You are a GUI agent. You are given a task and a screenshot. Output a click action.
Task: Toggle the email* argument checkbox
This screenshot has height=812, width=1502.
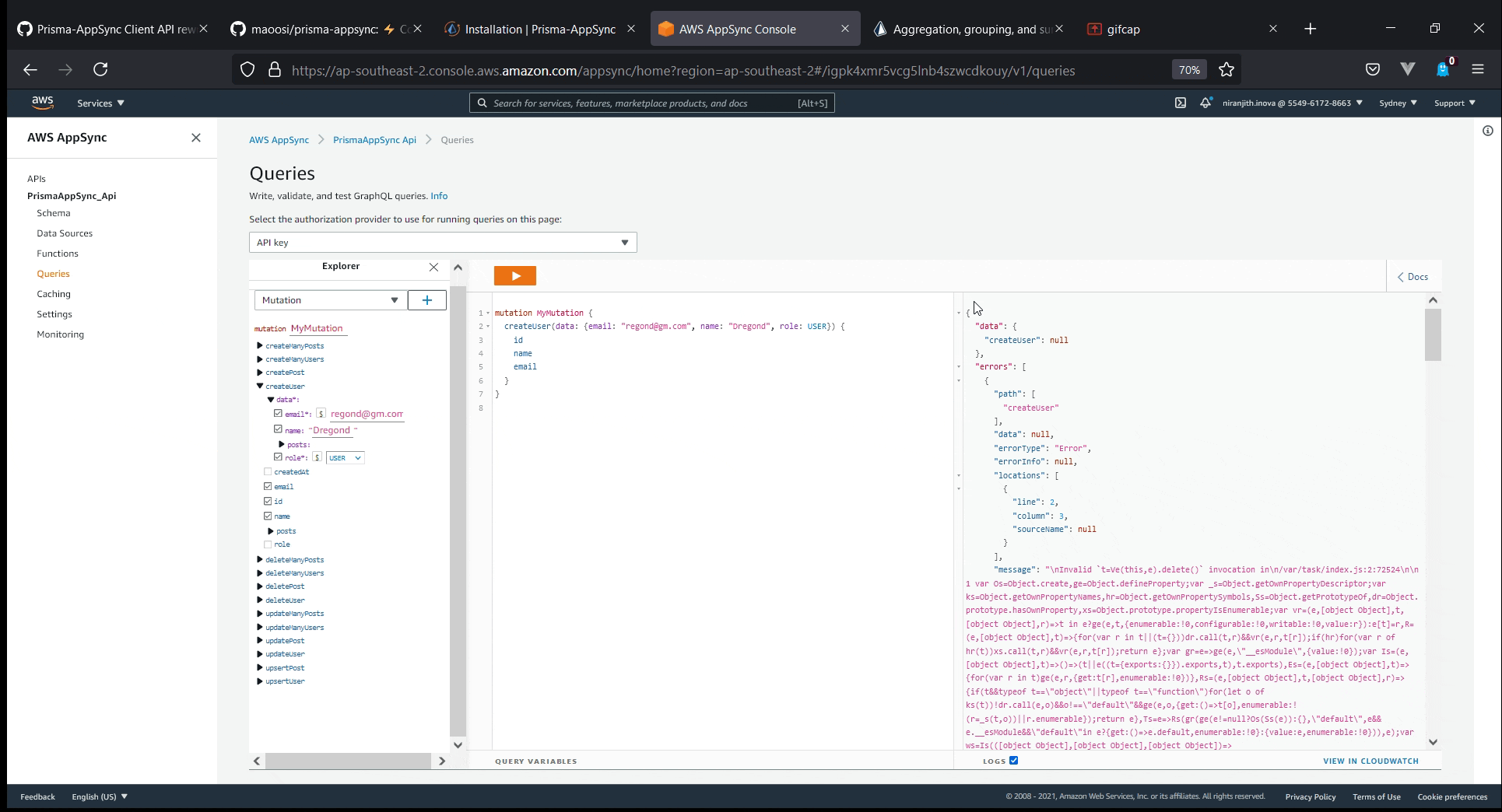[278, 414]
